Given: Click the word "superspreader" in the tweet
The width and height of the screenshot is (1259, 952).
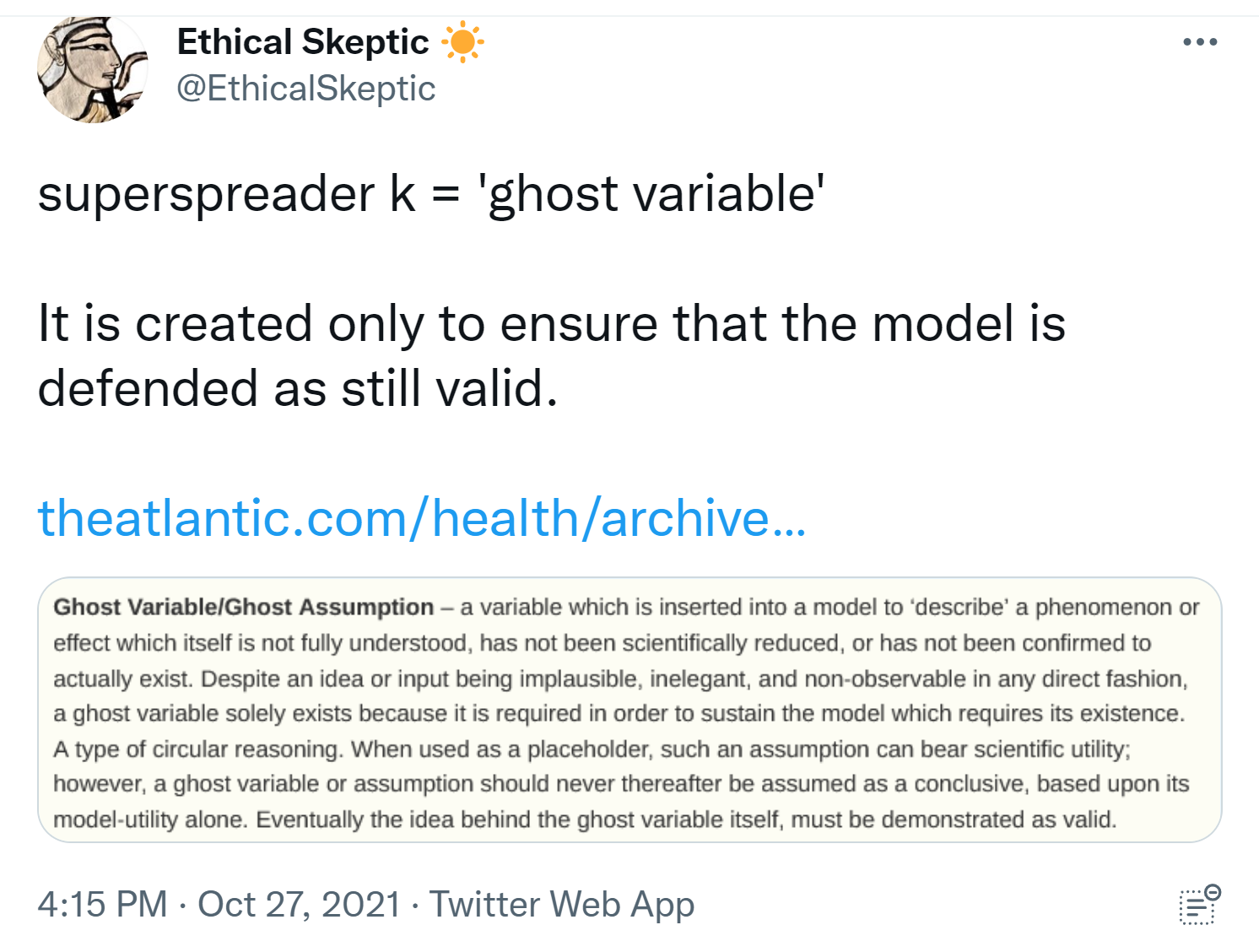Looking at the screenshot, I should tap(205, 193).
